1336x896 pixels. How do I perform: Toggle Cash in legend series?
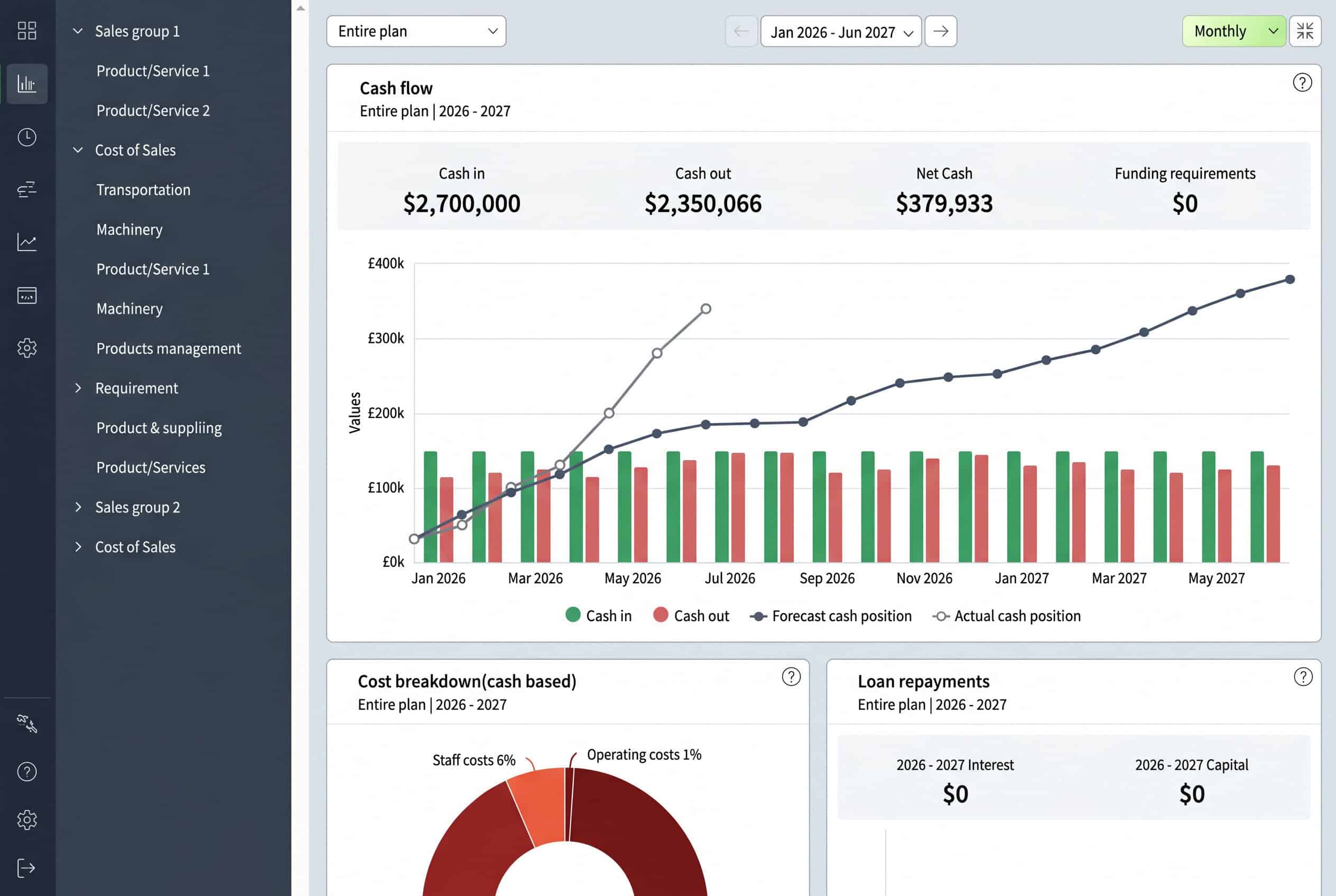pyautogui.click(x=599, y=616)
